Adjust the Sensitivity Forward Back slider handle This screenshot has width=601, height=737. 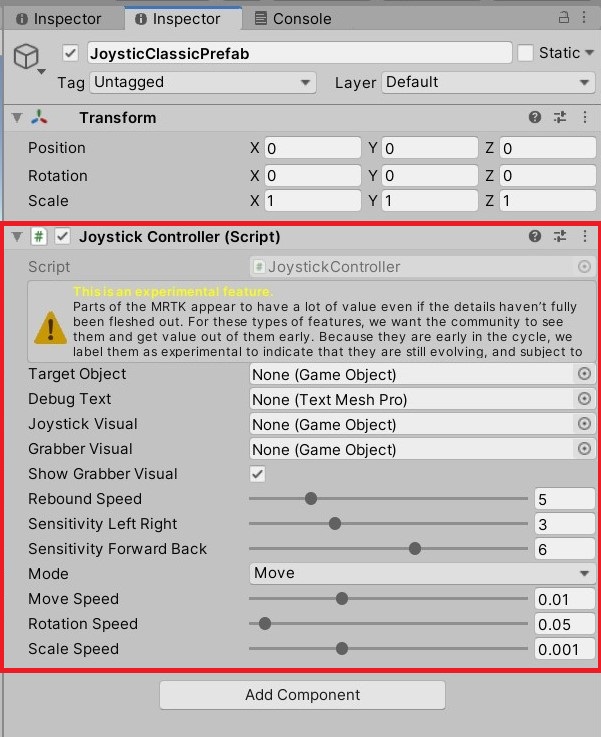pyautogui.click(x=414, y=548)
